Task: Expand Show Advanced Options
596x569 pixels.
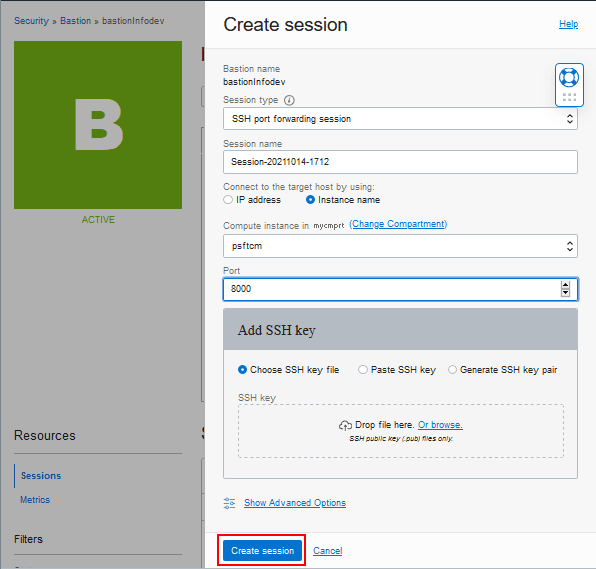Action: pyautogui.click(x=295, y=502)
